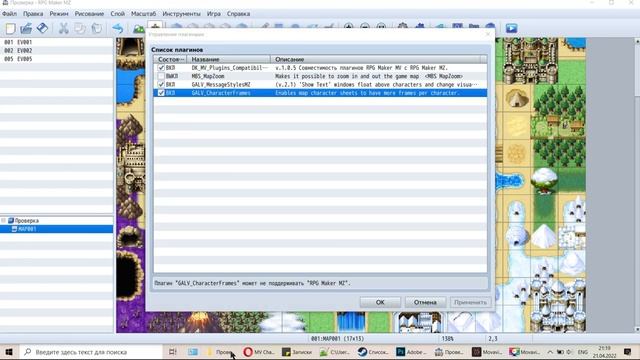640x360 pixels.
Task: Close the plugin manager dialog
Action: click(488, 34)
